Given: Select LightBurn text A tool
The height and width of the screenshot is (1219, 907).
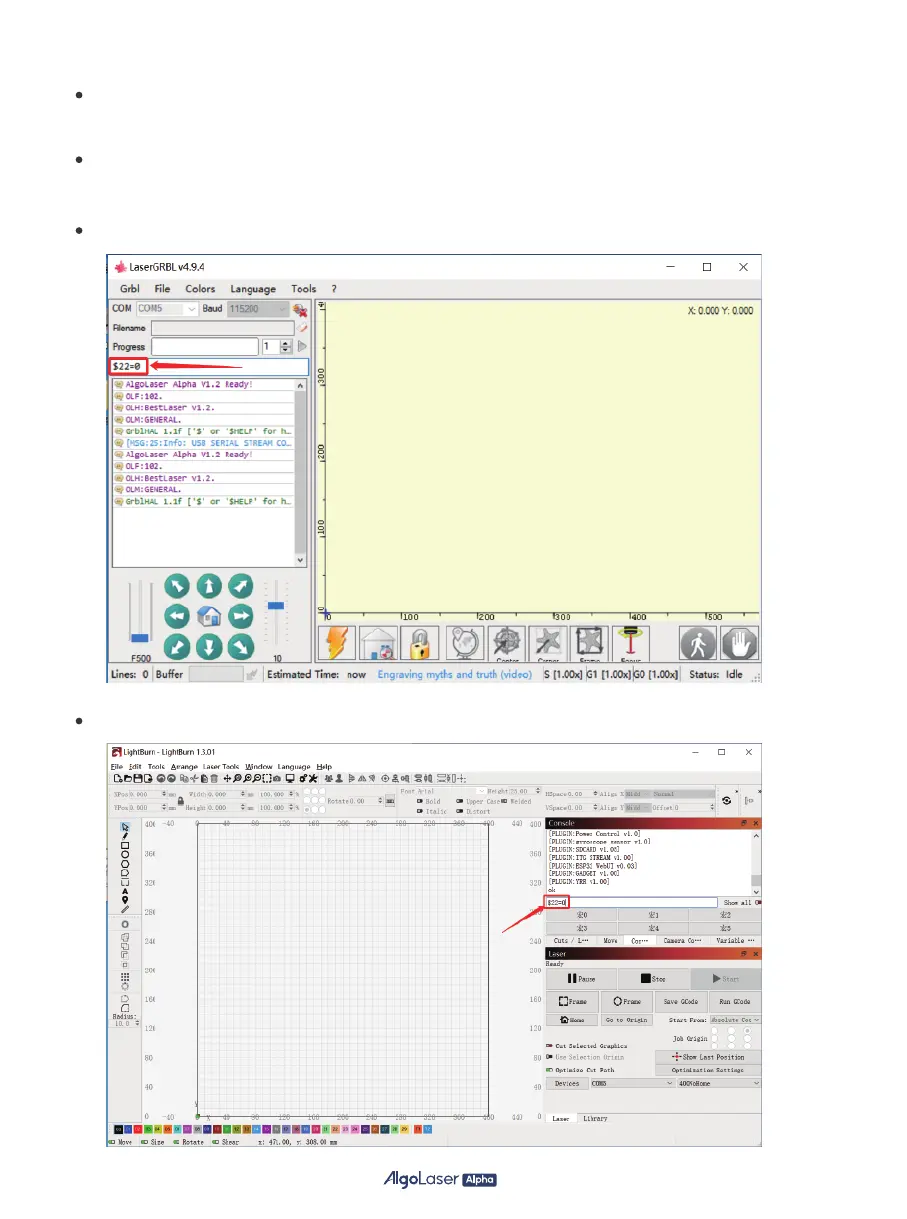Looking at the screenshot, I should click(125, 891).
